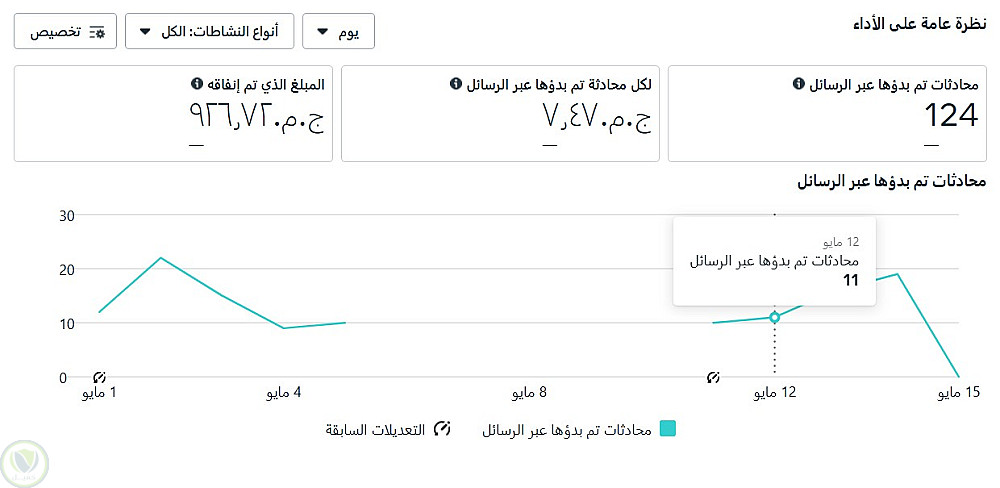The image size is (1000, 488).
Task: Select the ٩٢٦٫٧٢ amount spent card
Action: point(172,113)
